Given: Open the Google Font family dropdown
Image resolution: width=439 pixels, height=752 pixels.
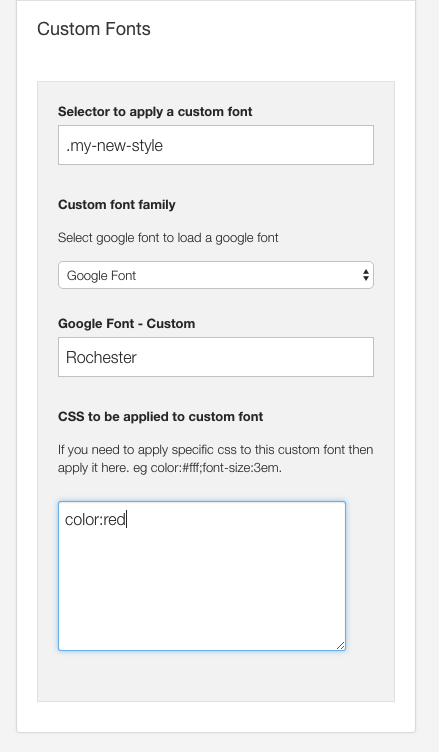Looking at the screenshot, I should [x=216, y=275].
